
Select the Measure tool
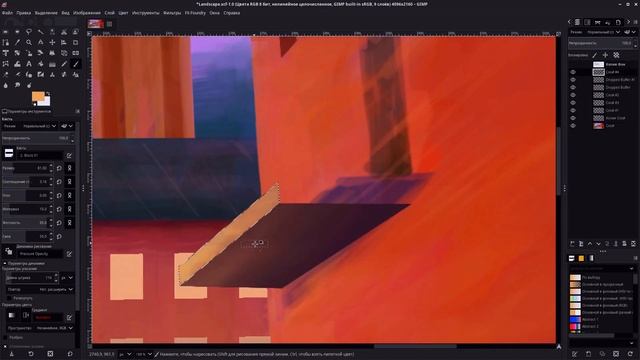pos(40,42)
